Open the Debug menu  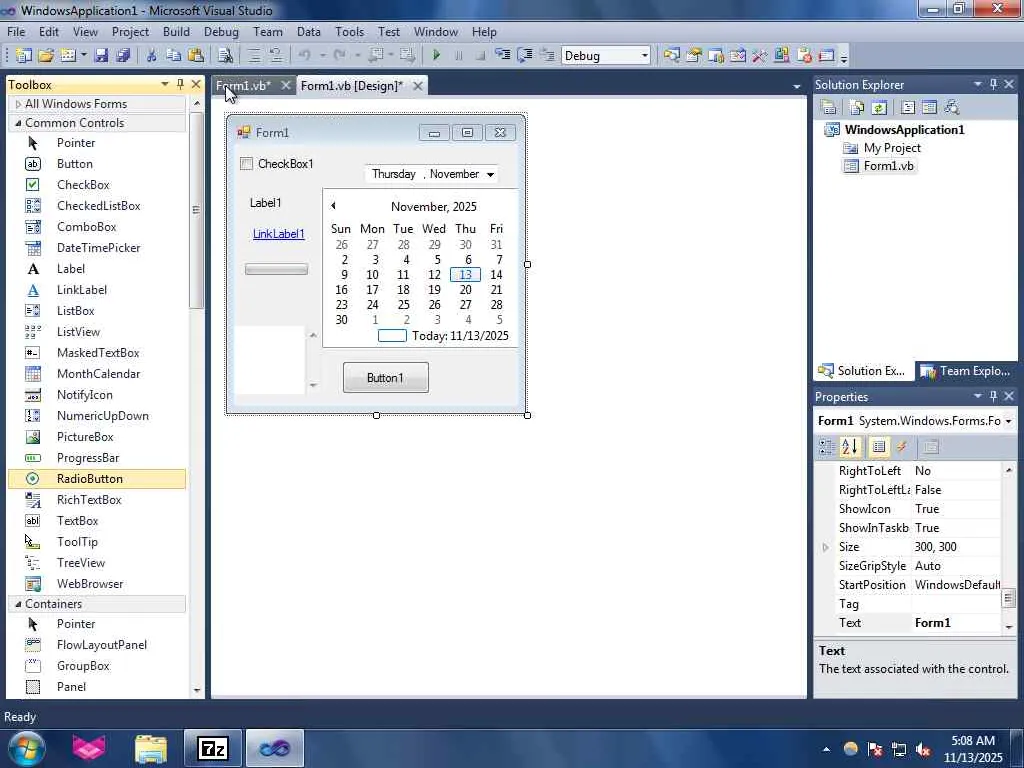221,31
